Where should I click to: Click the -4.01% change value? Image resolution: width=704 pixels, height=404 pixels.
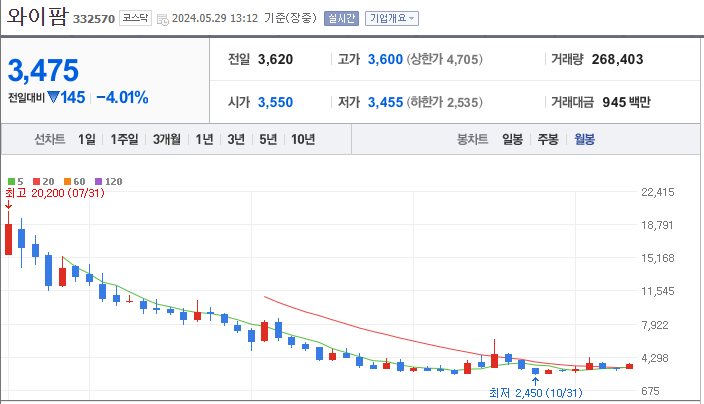click(x=122, y=97)
